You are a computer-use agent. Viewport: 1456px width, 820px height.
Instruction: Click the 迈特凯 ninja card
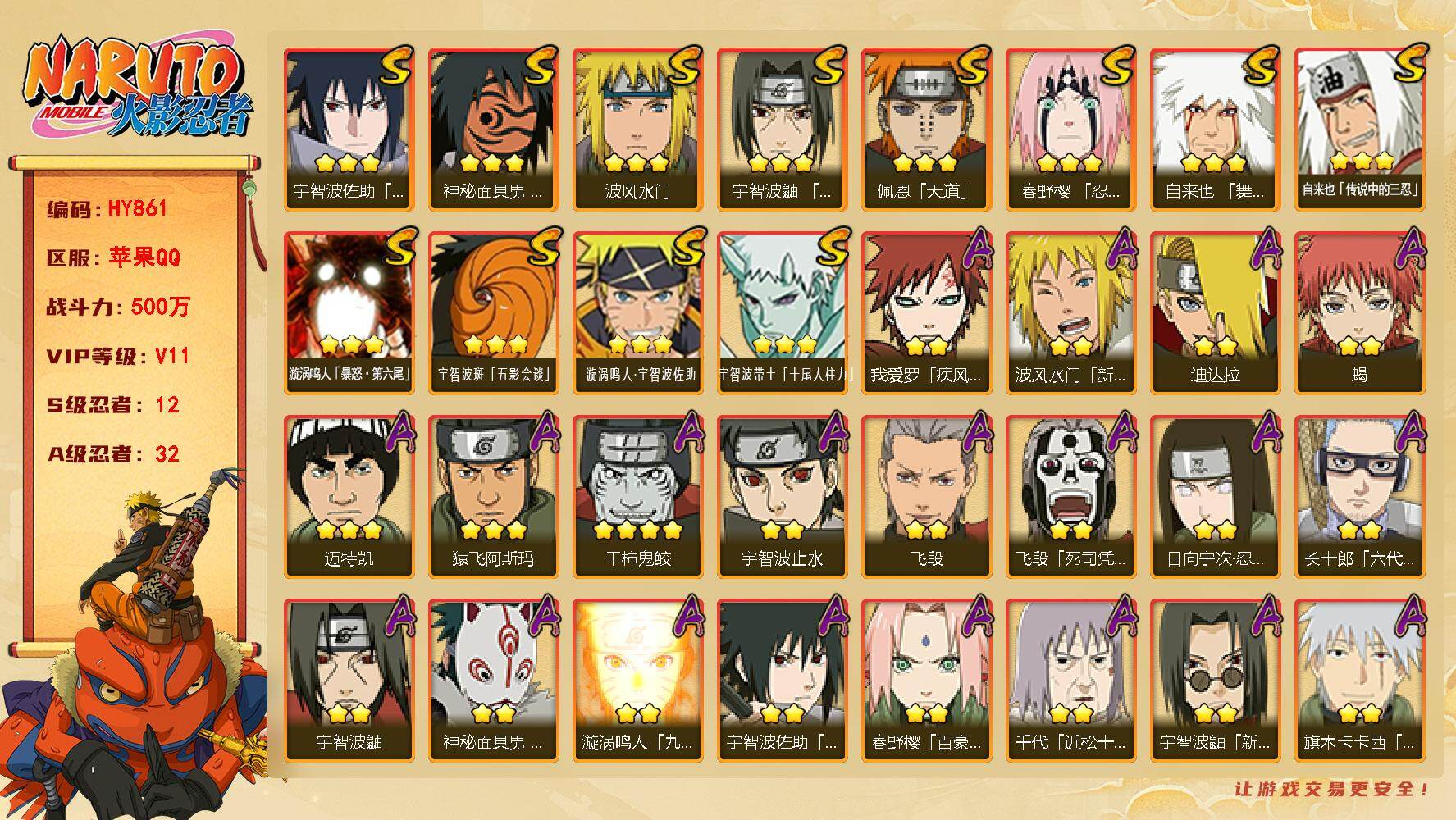(349, 496)
